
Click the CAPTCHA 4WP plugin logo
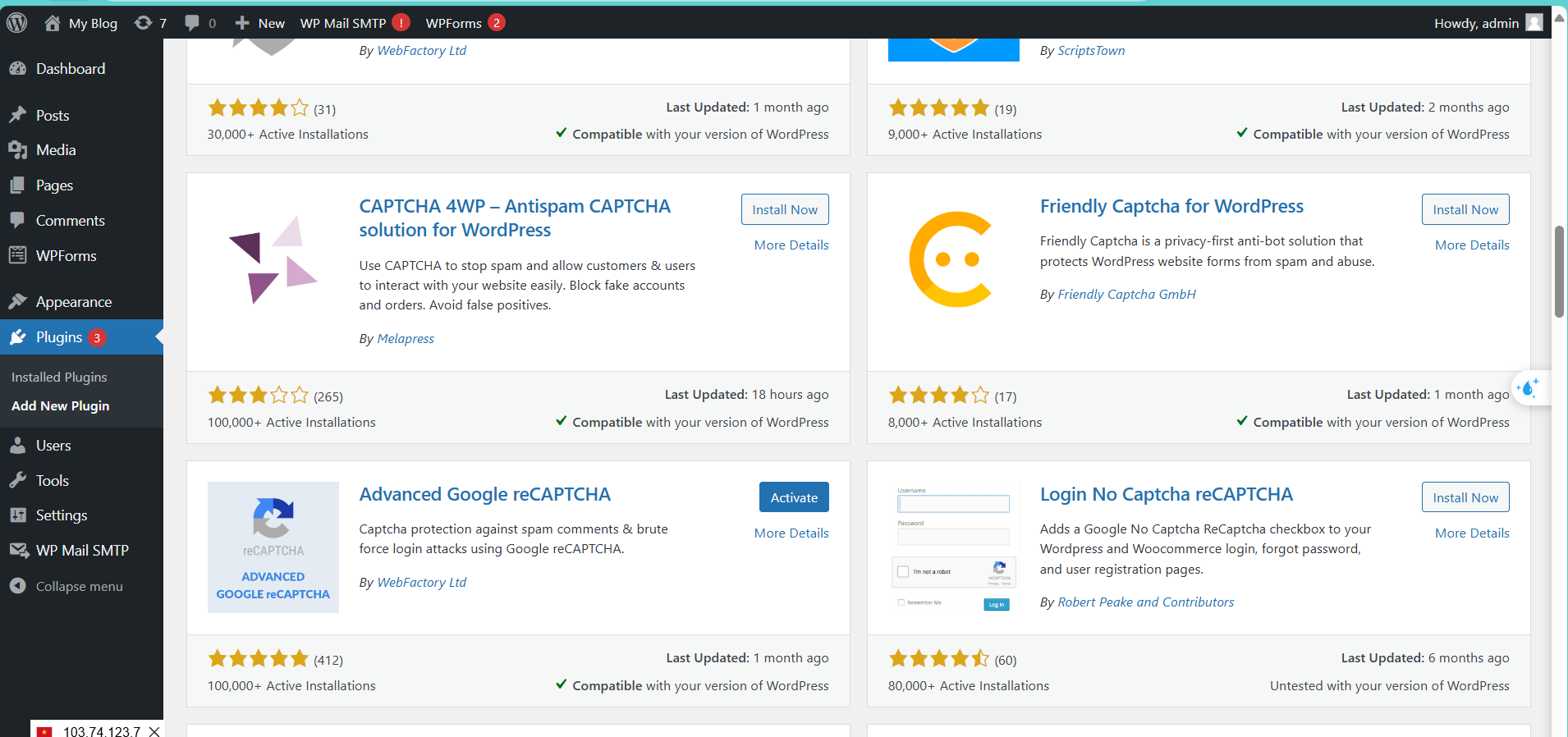[x=273, y=259]
